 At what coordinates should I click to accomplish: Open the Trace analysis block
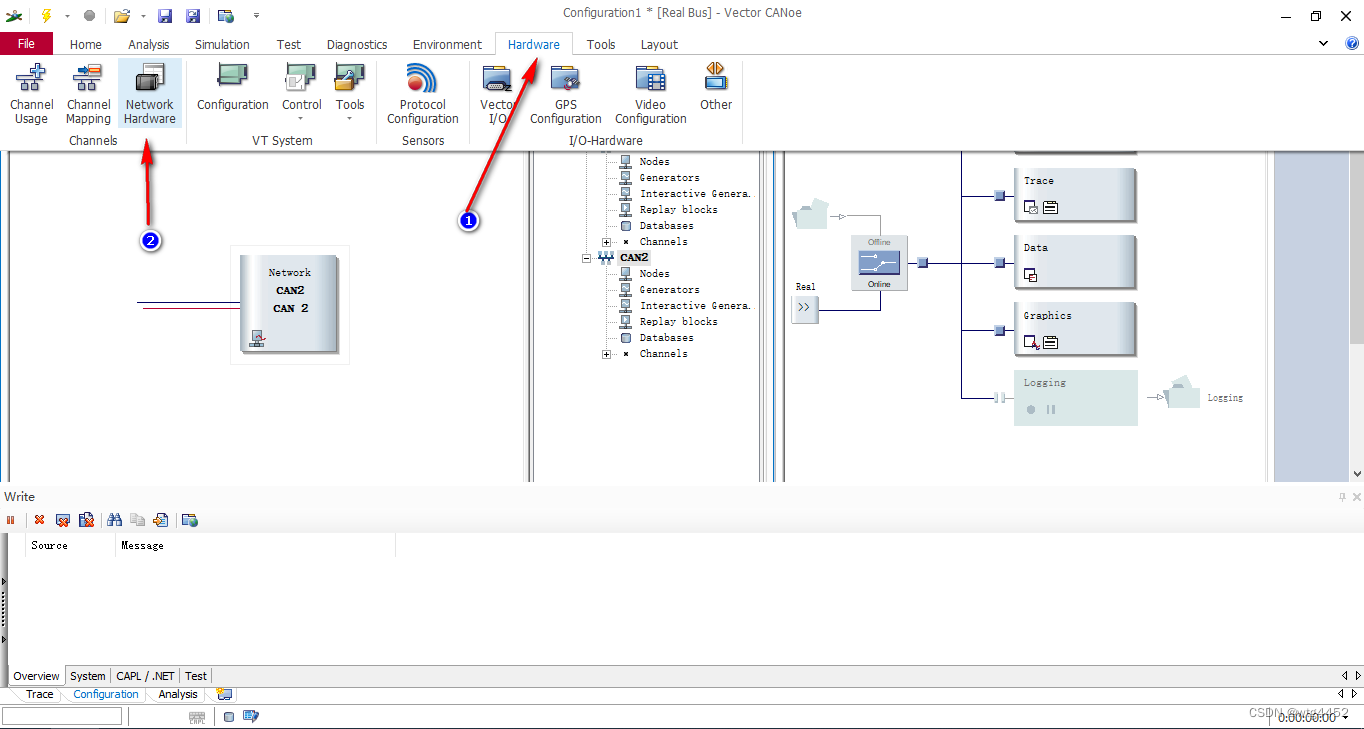tap(1075, 194)
